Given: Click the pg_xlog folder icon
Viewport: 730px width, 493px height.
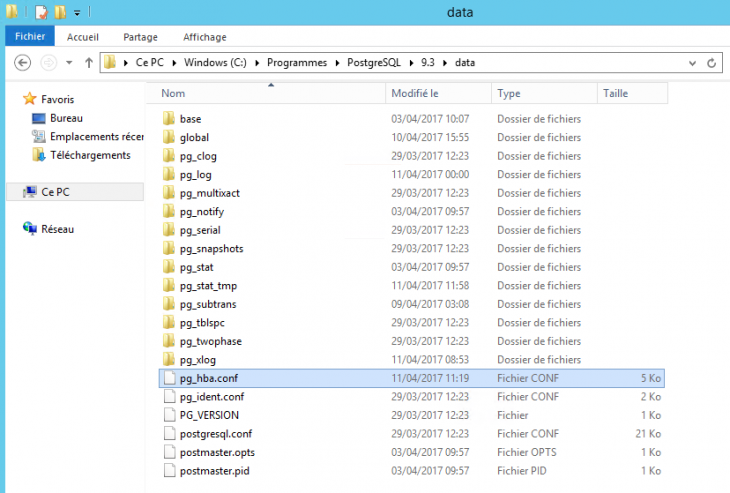Looking at the screenshot, I should (169, 359).
